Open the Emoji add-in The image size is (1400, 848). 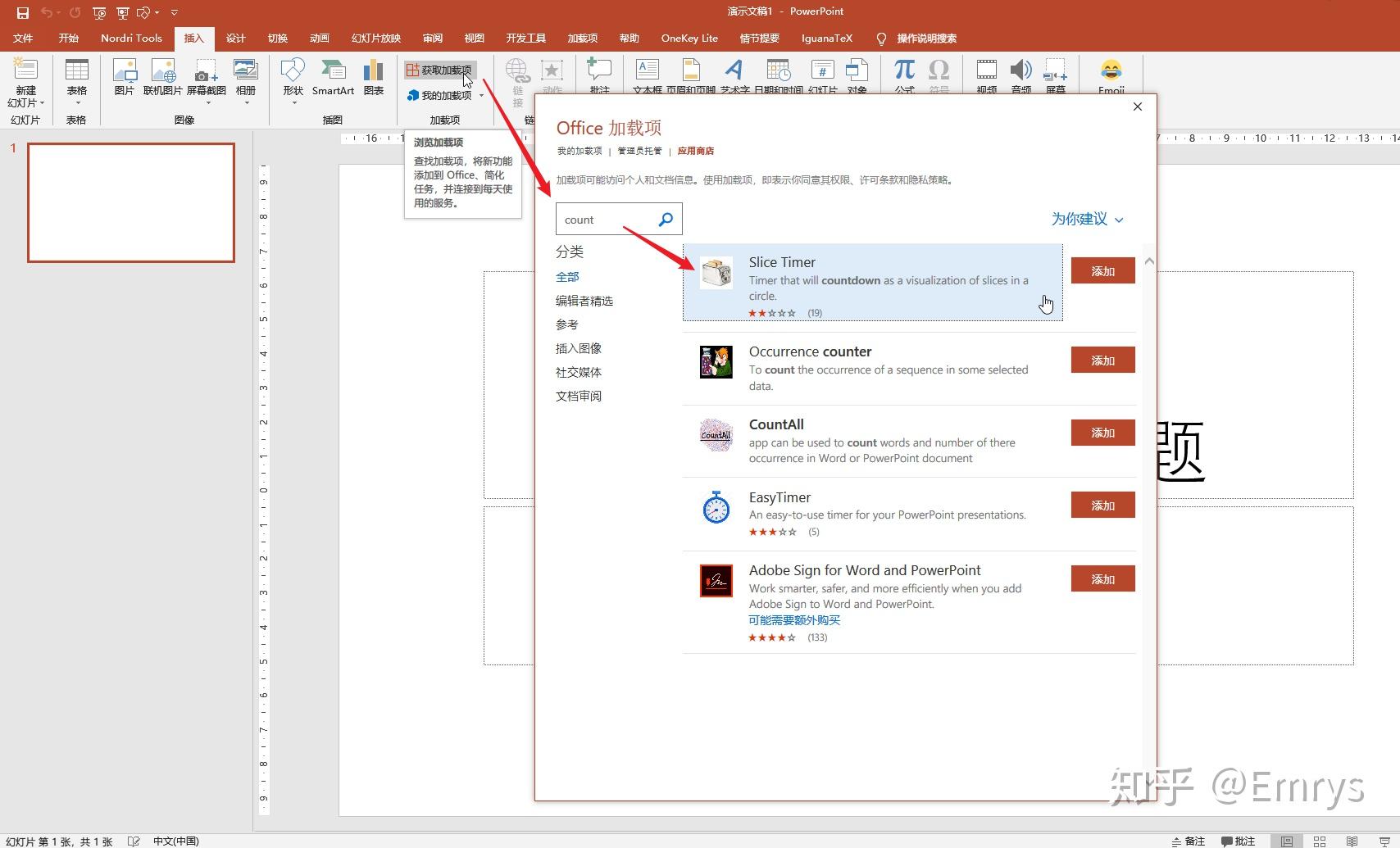pos(1111,70)
